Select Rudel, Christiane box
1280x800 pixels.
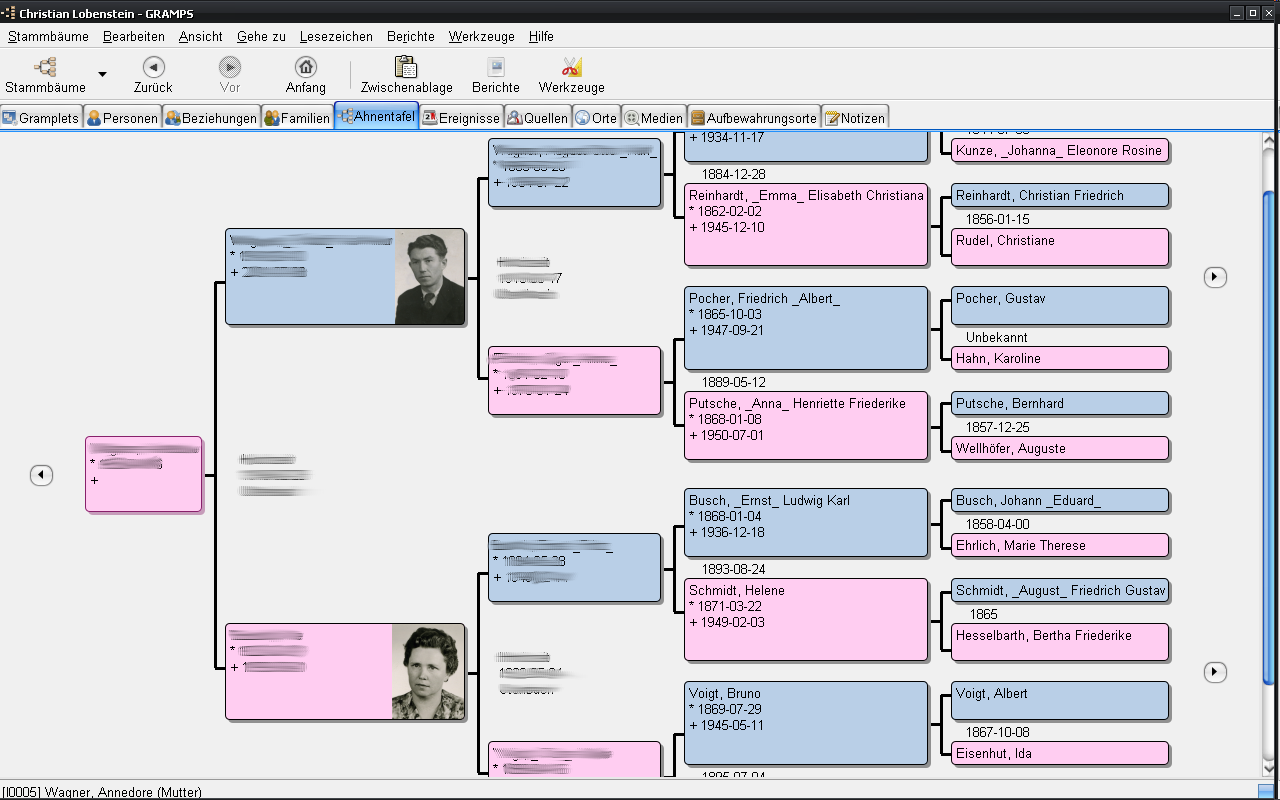coord(1060,247)
